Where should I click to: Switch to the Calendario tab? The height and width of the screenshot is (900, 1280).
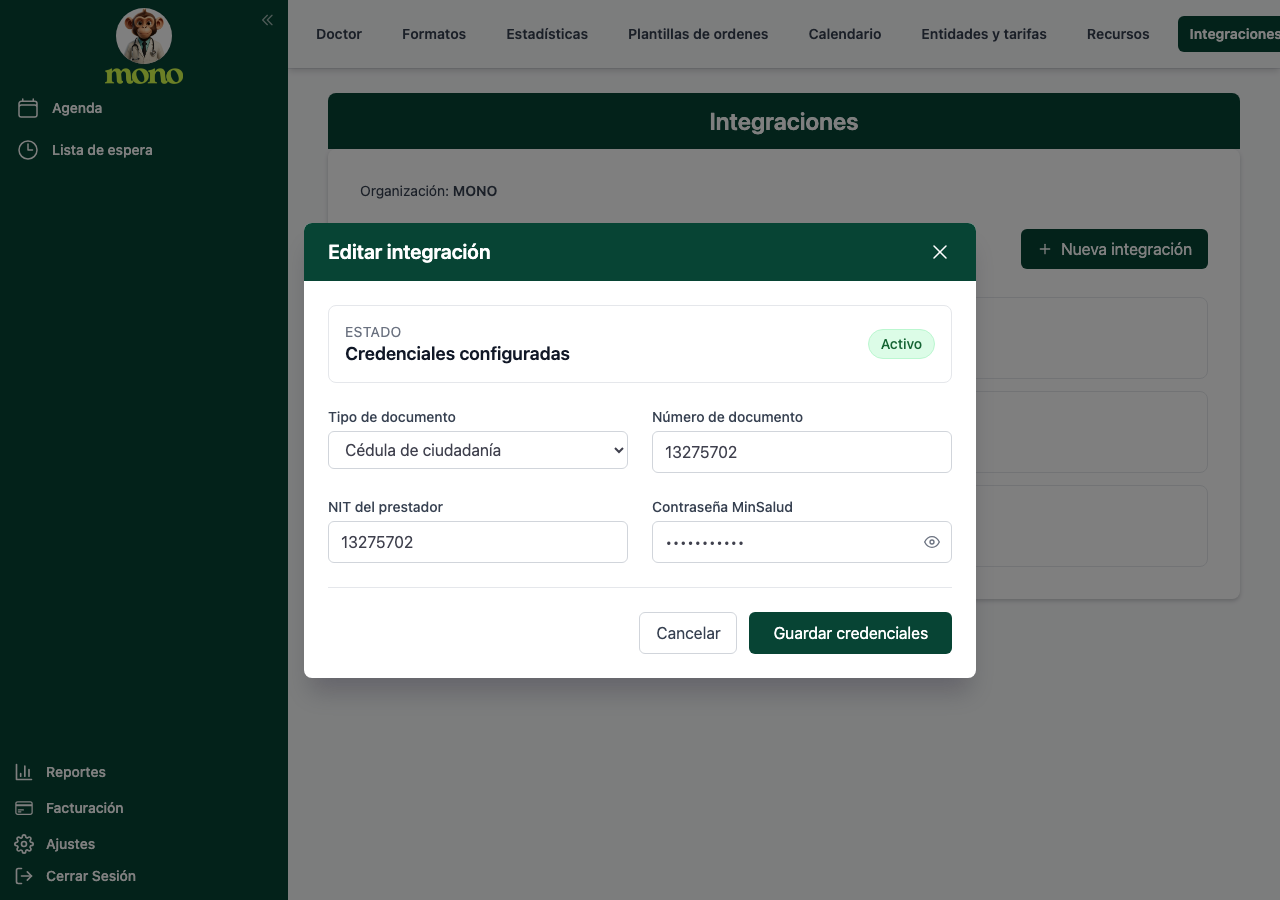(845, 34)
